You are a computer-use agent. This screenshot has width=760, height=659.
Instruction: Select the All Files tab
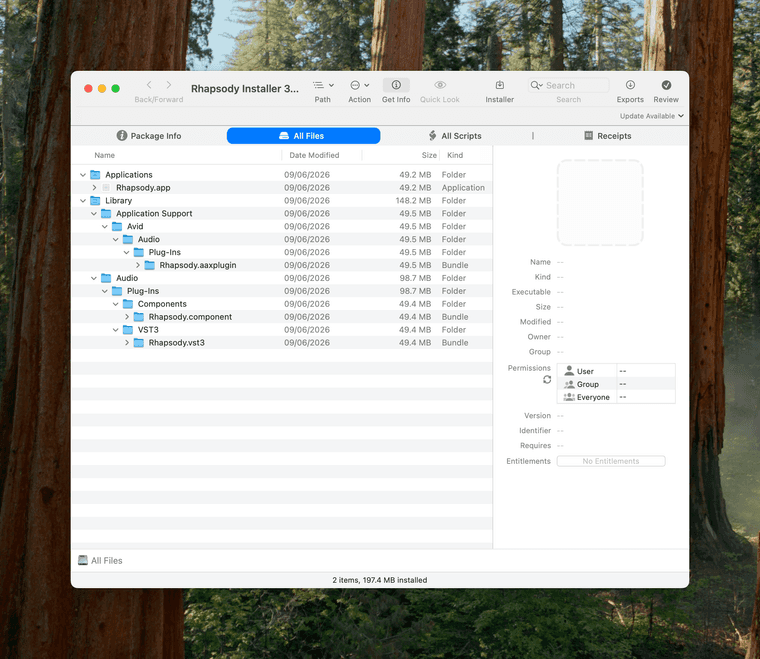coord(303,136)
